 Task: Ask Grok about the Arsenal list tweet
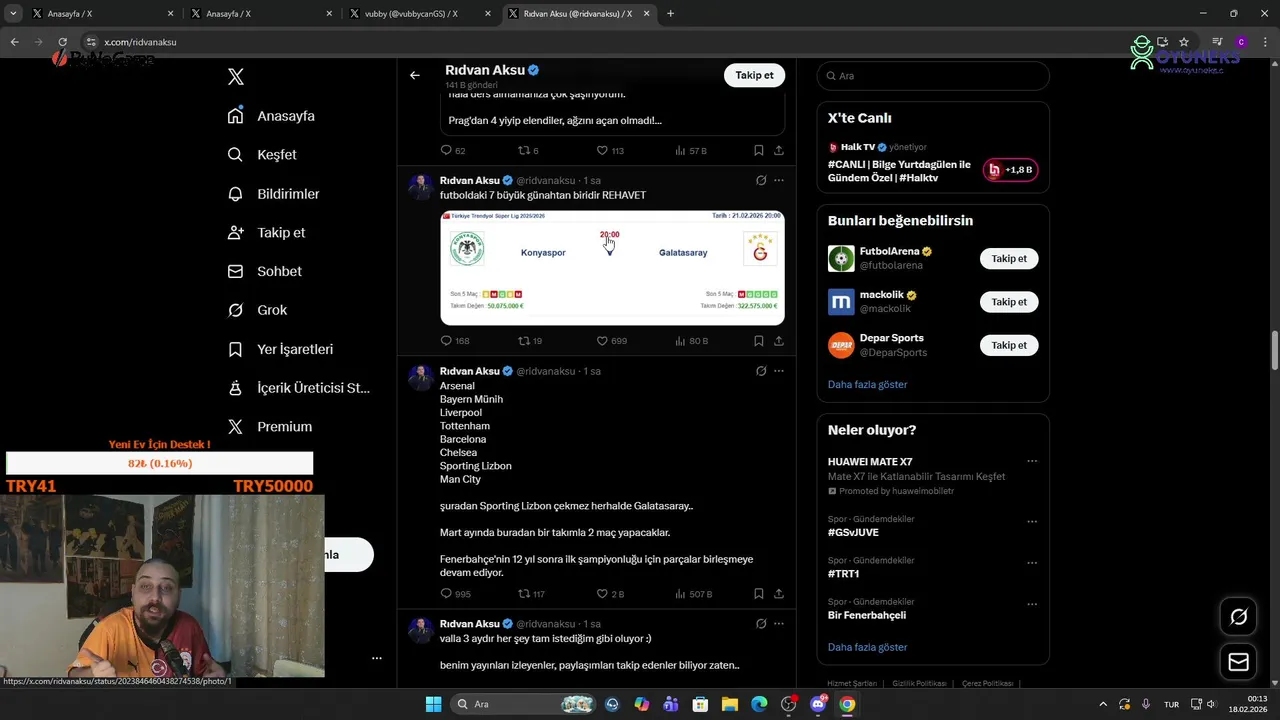761,371
